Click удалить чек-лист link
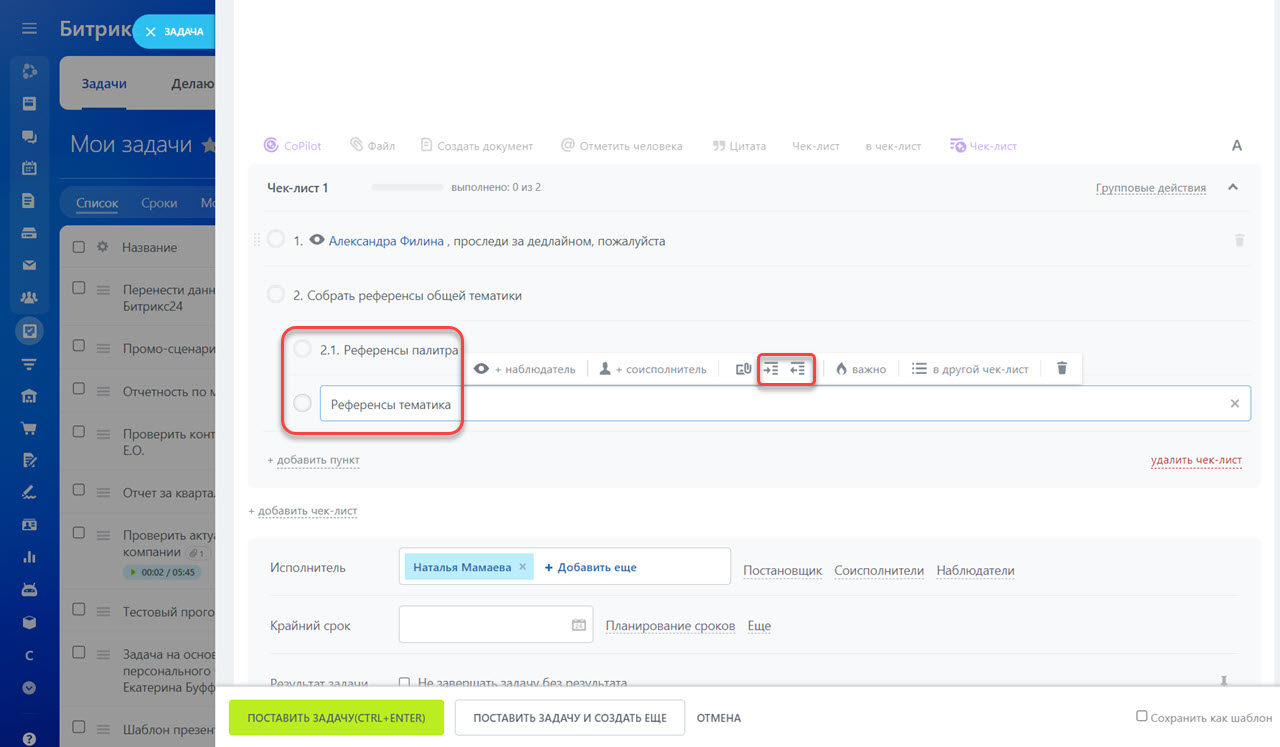Screen dimensions: 1280x747 pyautogui.click(x=1196, y=460)
